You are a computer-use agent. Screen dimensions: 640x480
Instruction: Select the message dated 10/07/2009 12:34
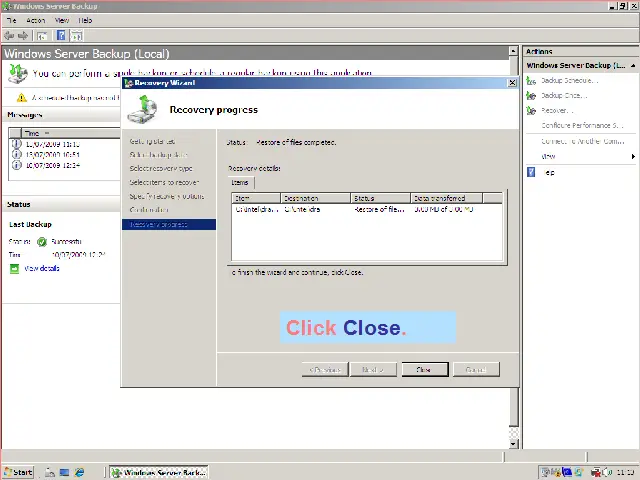(x=53, y=165)
